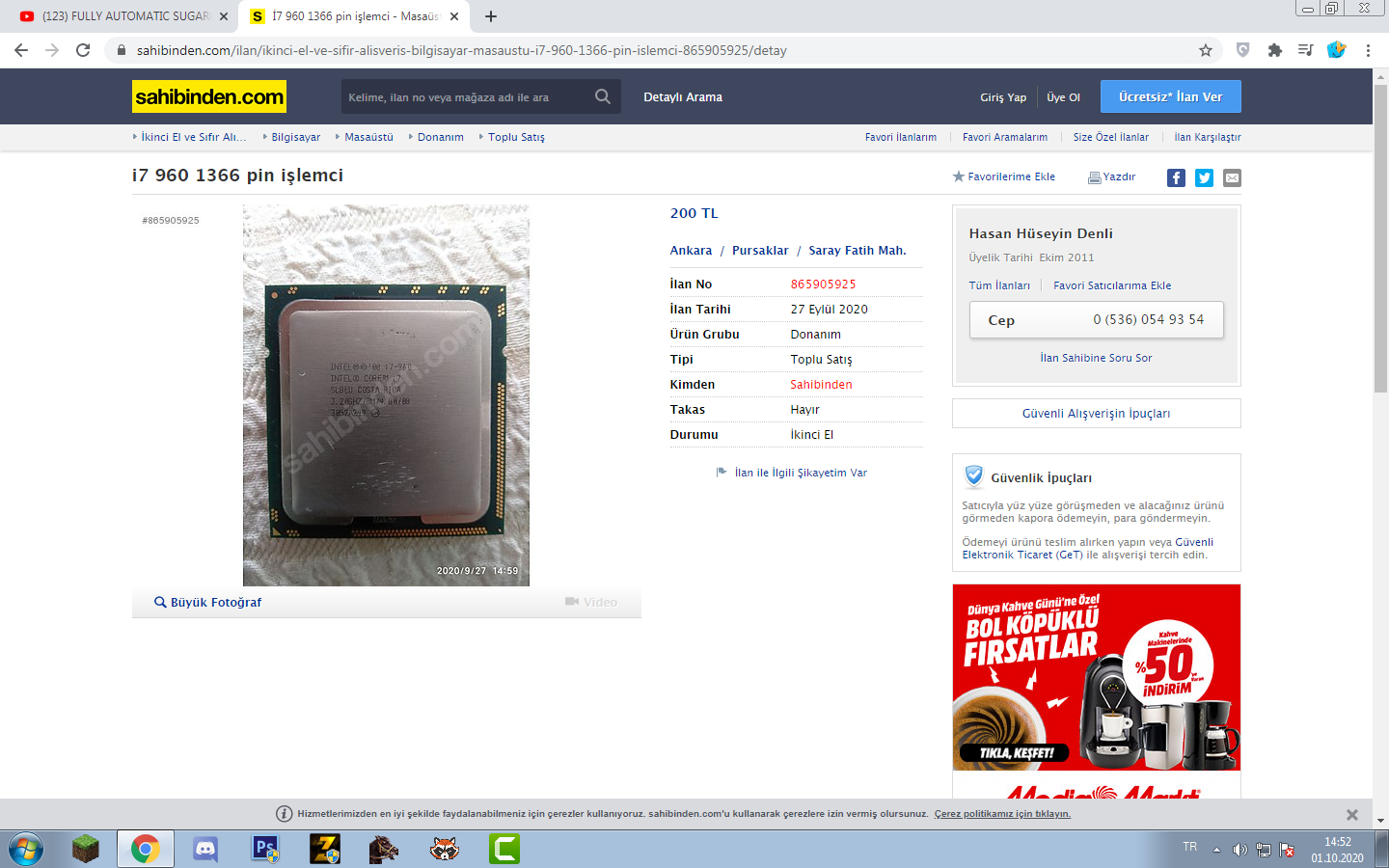
Task: Click the TR language indicator
Action: pyautogui.click(x=1190, y=847)
